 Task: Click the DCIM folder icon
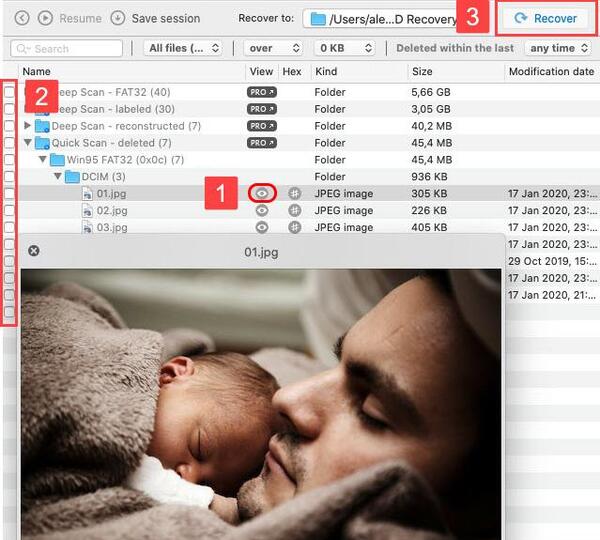pos(72,177)
